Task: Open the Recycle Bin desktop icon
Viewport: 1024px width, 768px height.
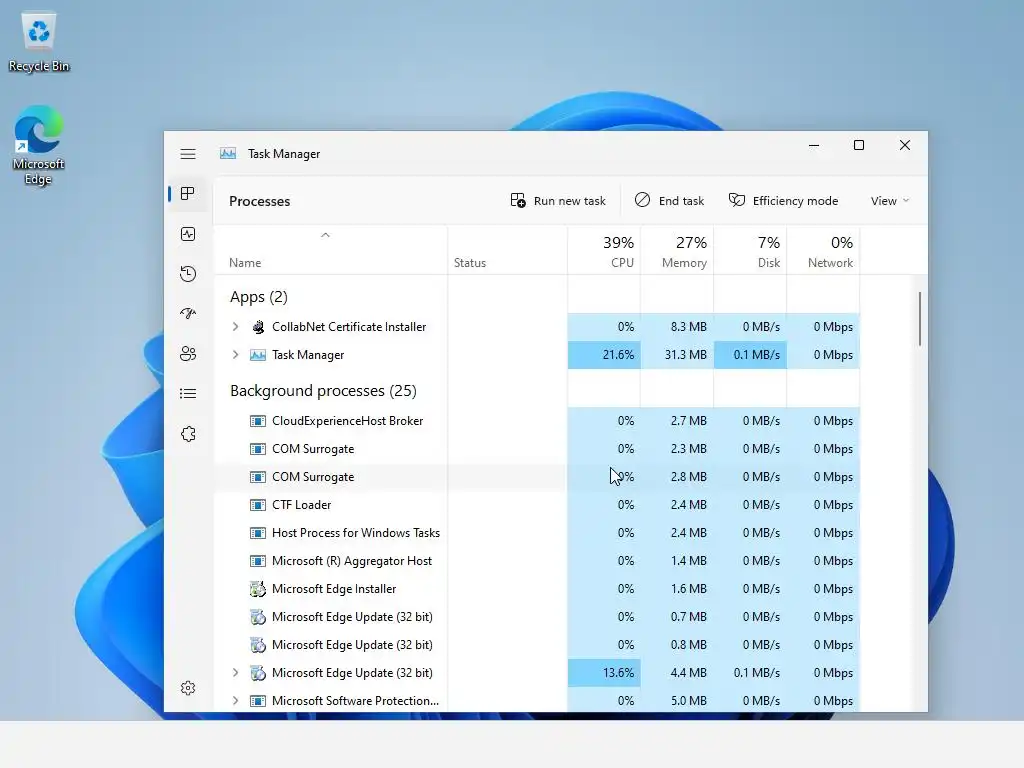Action: (39, 41)
